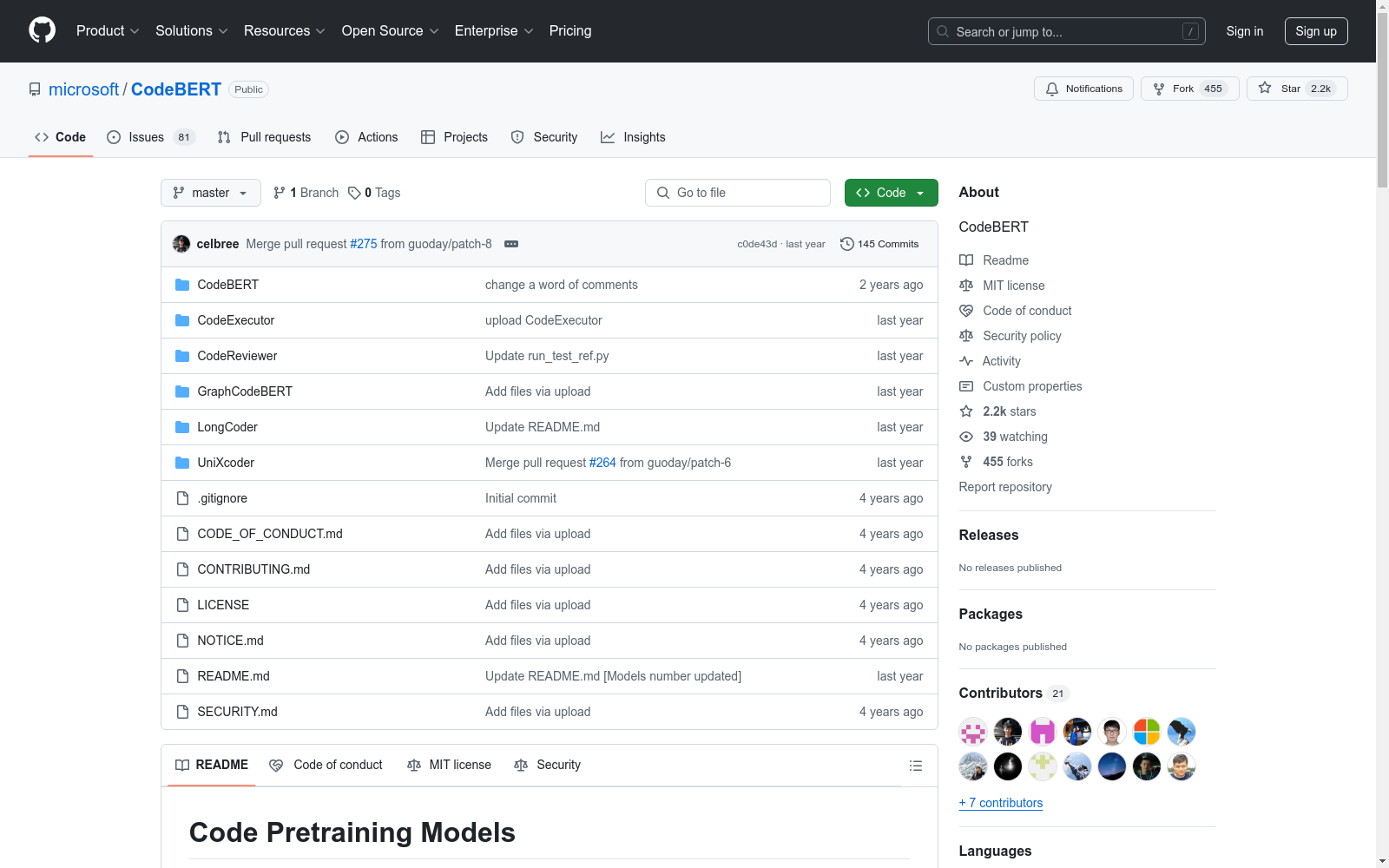Screen dimensions: 1389x868
Task: Expand the Resources menu
Action: coord(285,30)
